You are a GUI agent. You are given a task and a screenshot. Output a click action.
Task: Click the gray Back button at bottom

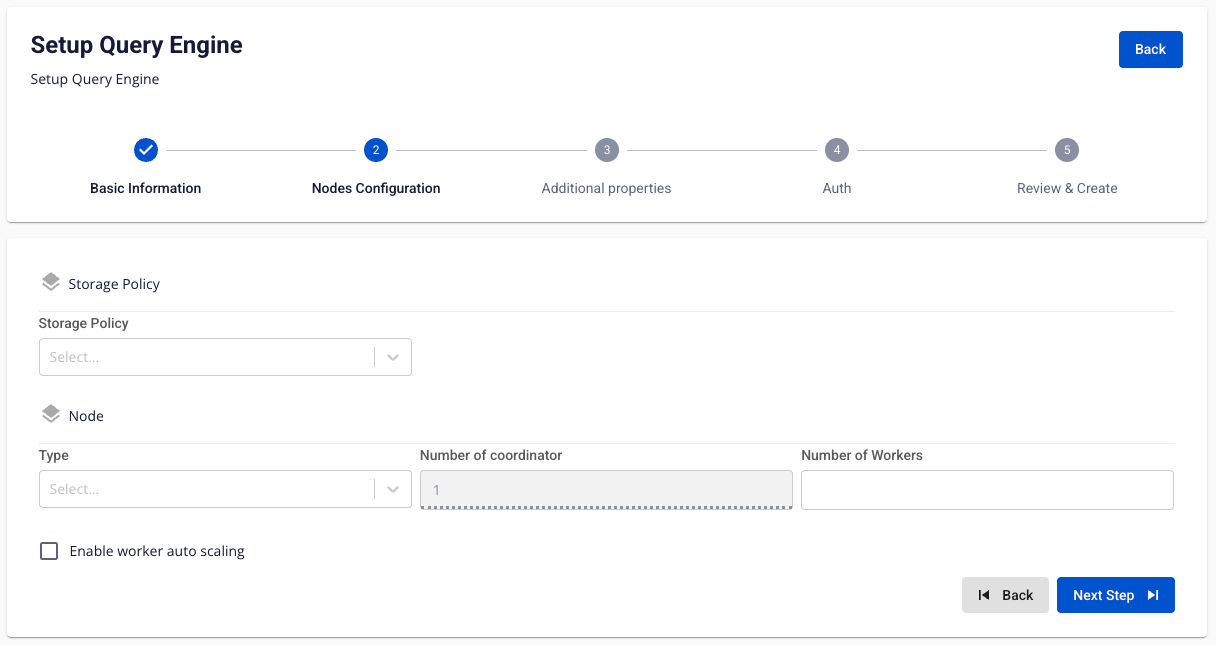click(x=1005, y=595)
